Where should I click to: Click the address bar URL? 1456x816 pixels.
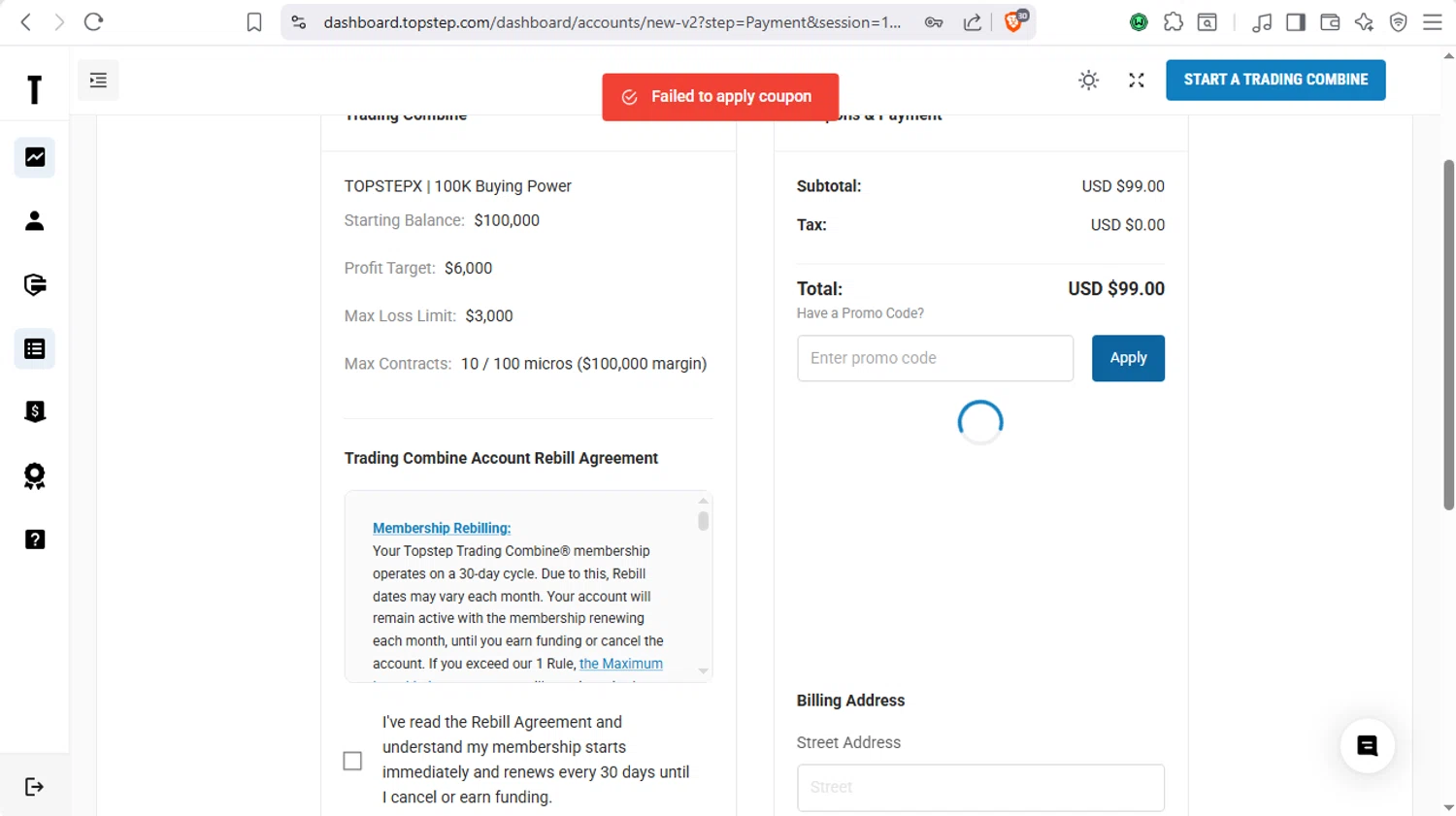pyautogui.click(x=612, y=21)
